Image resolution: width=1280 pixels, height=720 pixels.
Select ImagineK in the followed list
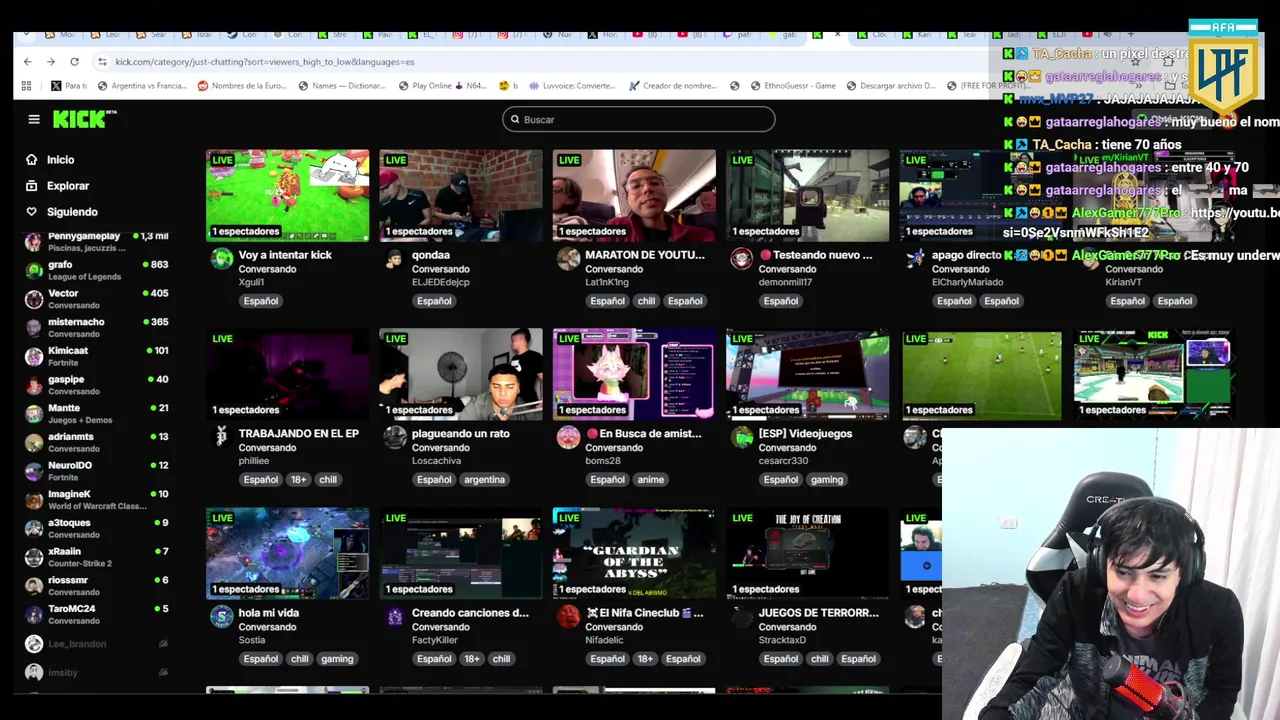(x=97, y=499)
